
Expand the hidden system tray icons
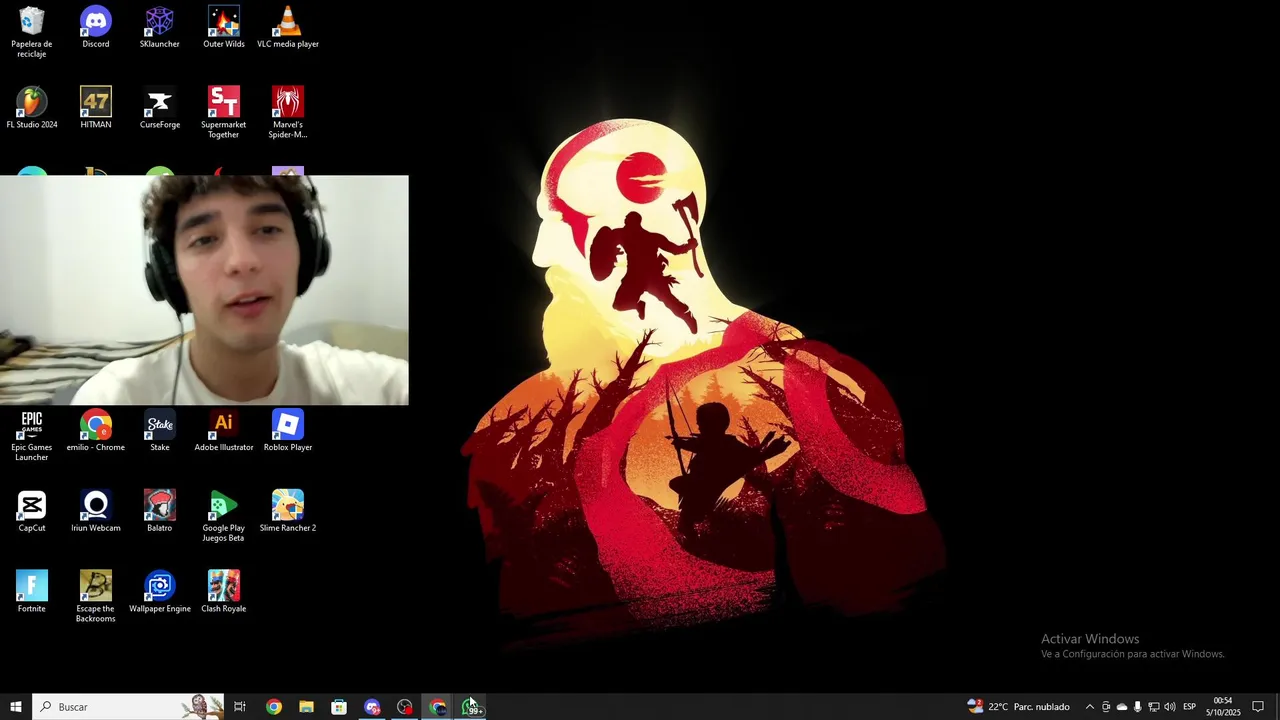pyautogui.click(x=1090, y=707)
